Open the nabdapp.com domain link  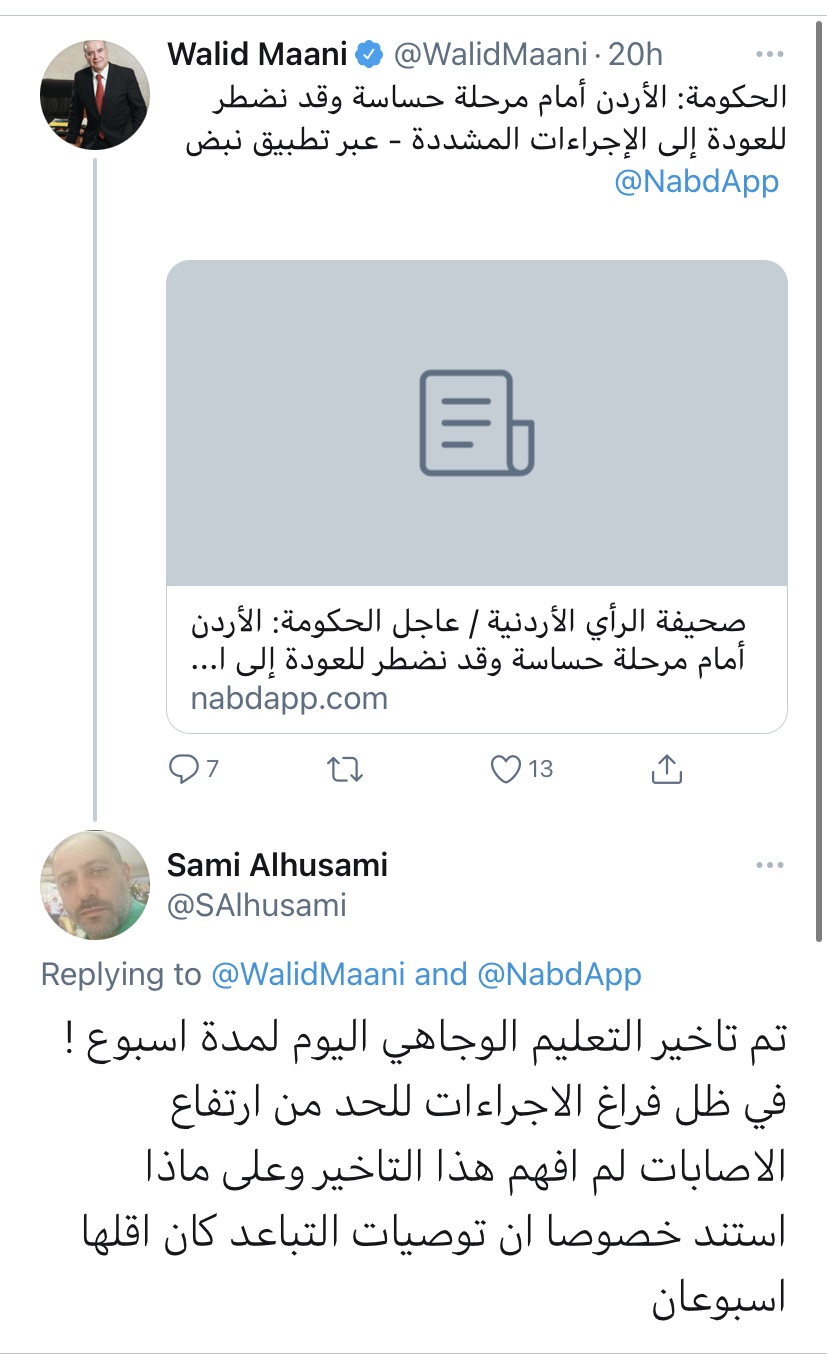coord(289,698)
